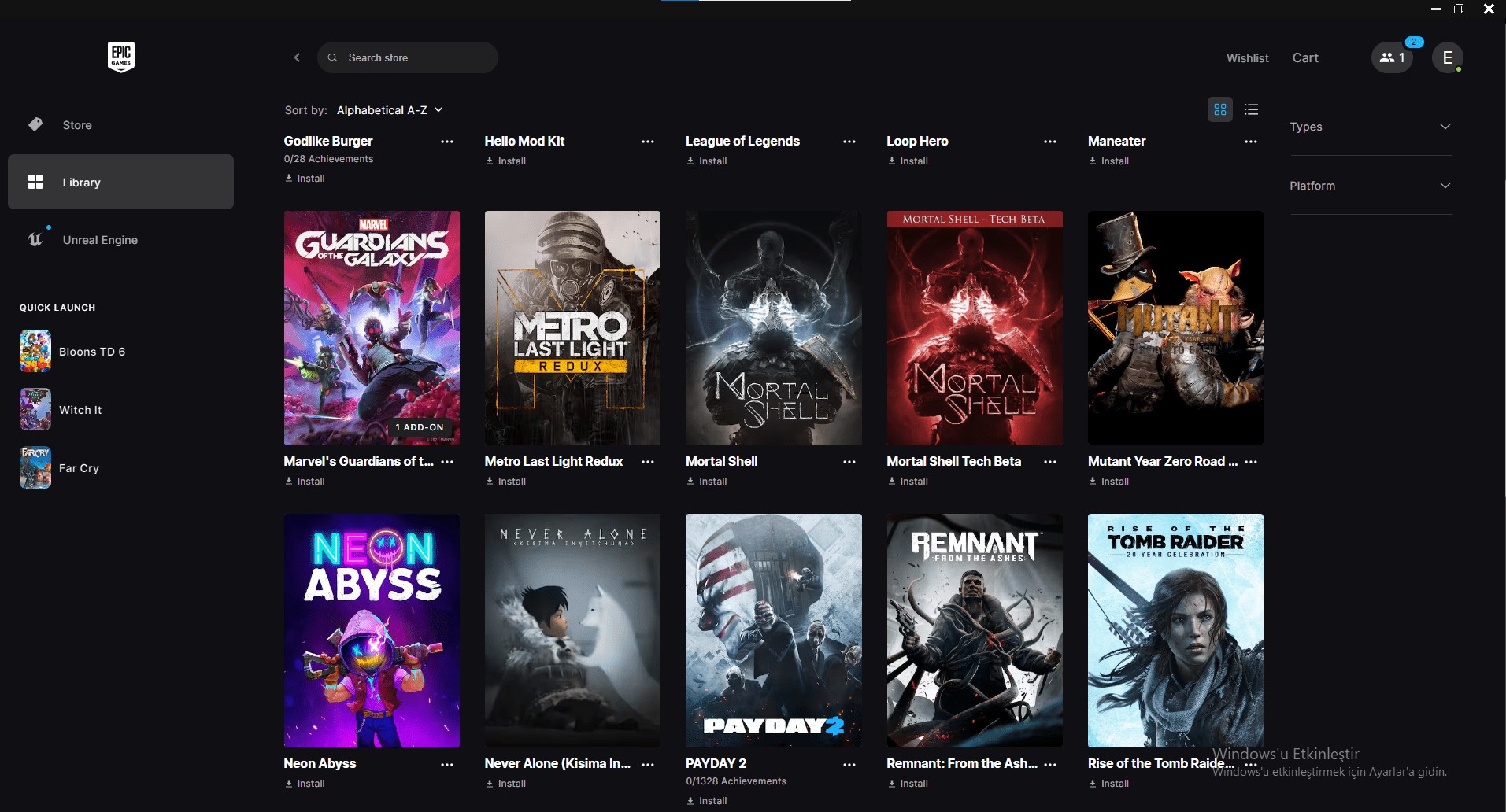Open options menu for Mortal Shell
Image resolution: width=1506 pixels, height=812 pixels.
pos(849,462)
